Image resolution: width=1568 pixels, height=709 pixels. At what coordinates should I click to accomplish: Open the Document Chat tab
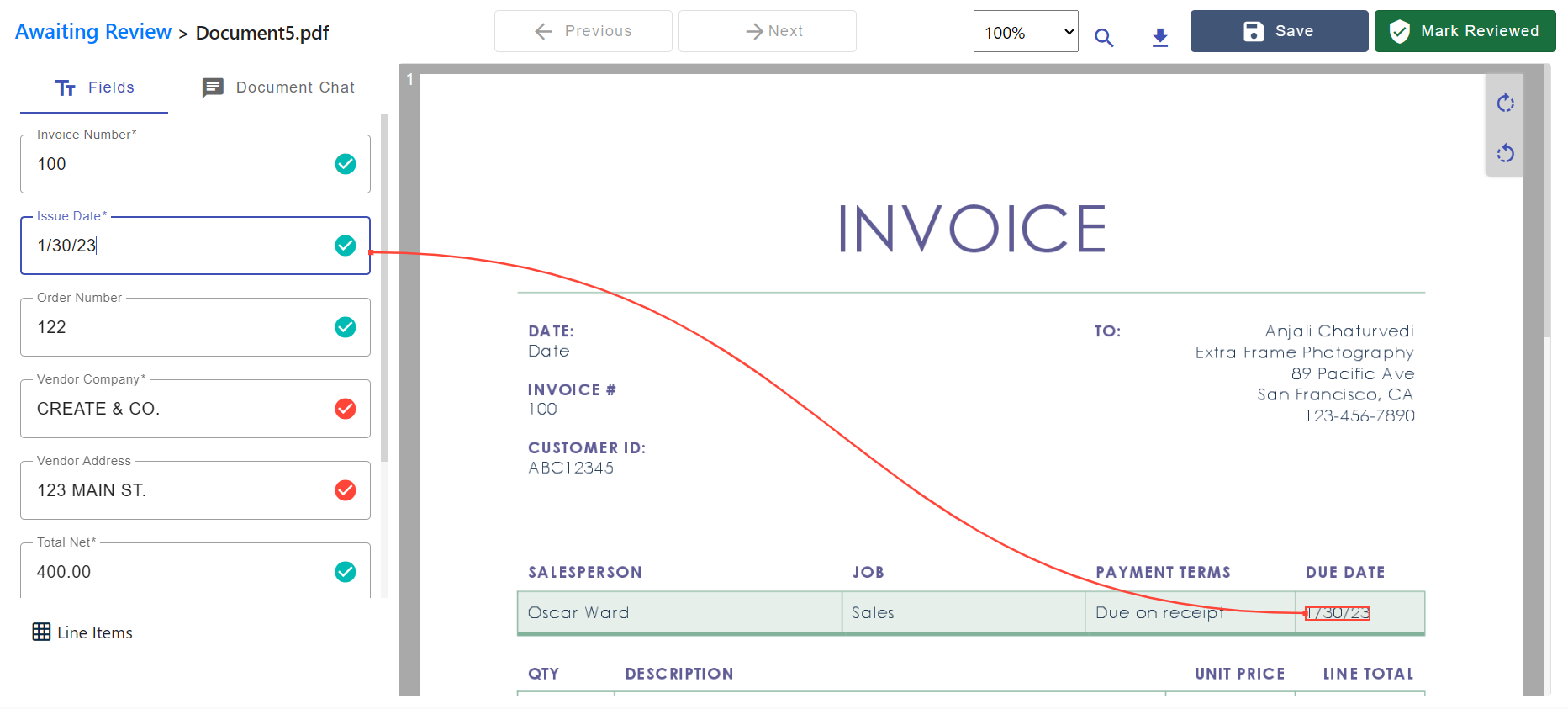(278, 87)
